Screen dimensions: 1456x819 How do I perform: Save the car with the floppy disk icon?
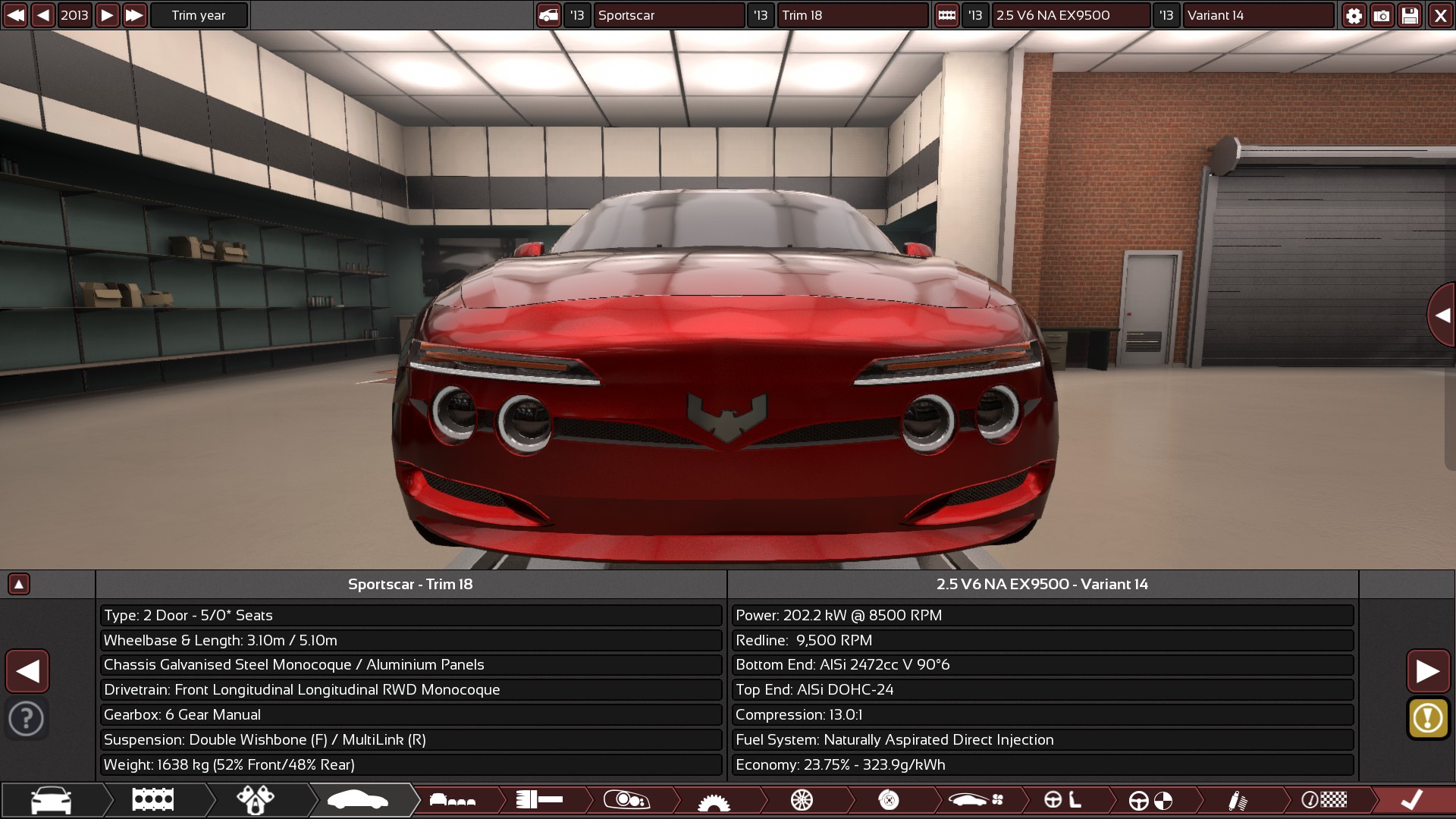point(1410,15)
